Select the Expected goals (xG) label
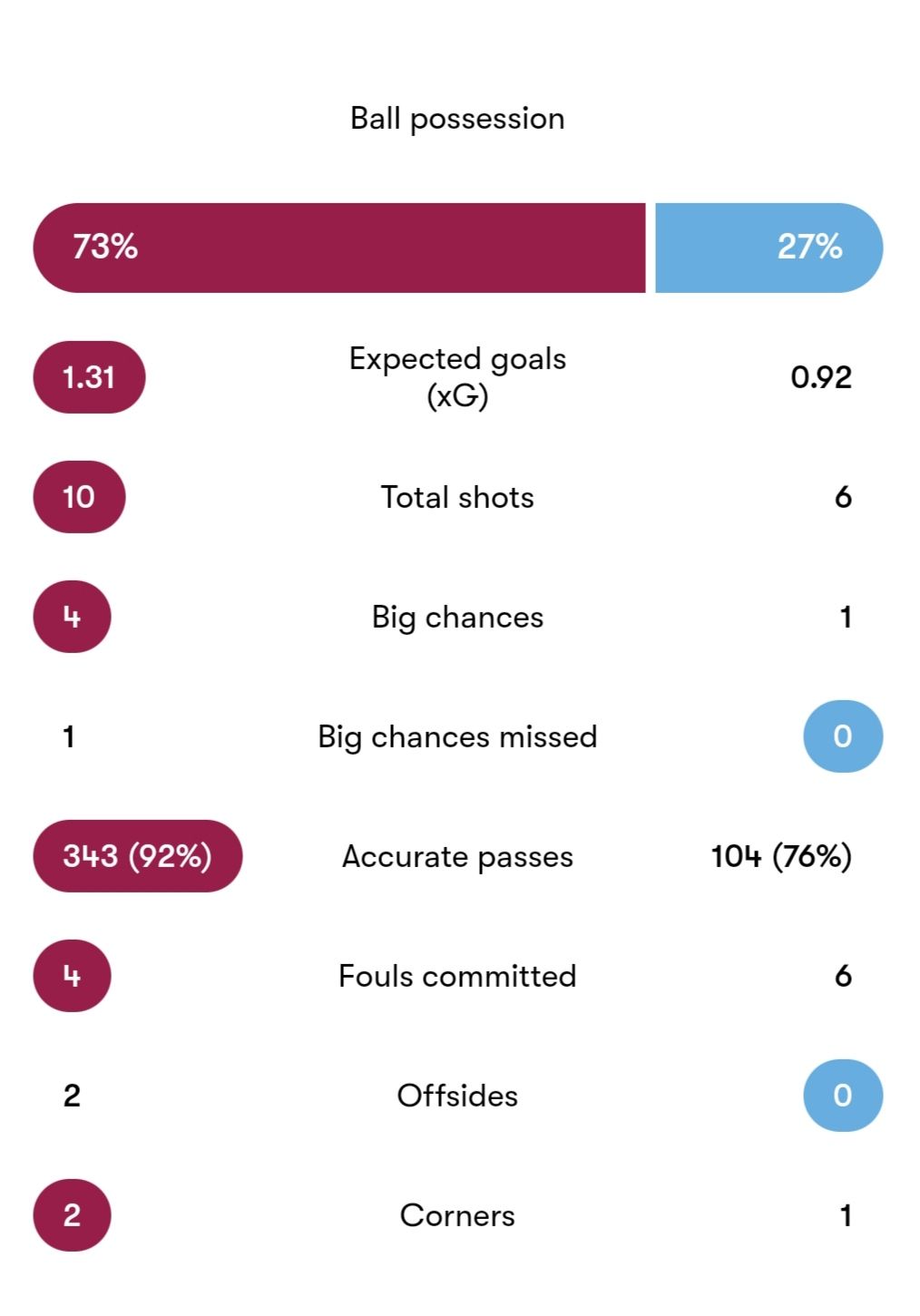The height and width of the screenshot is (1316, 920). [x=457, y=377]
